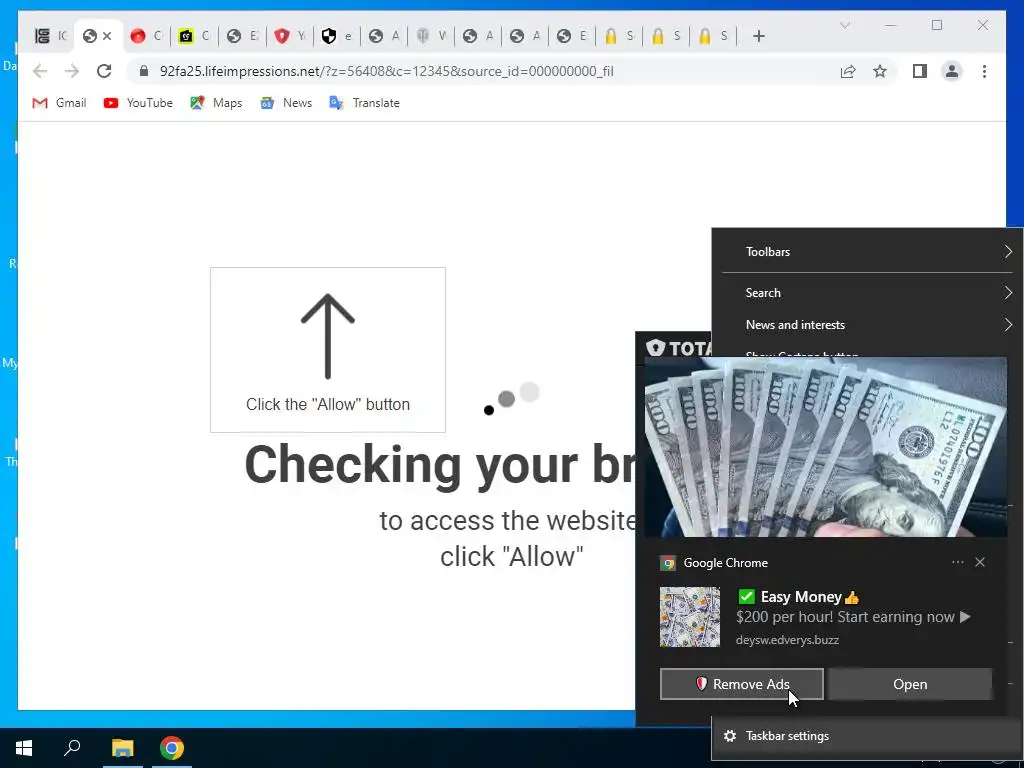
Task: Switch to the gray tank icon tab
Action: point(430,36)
